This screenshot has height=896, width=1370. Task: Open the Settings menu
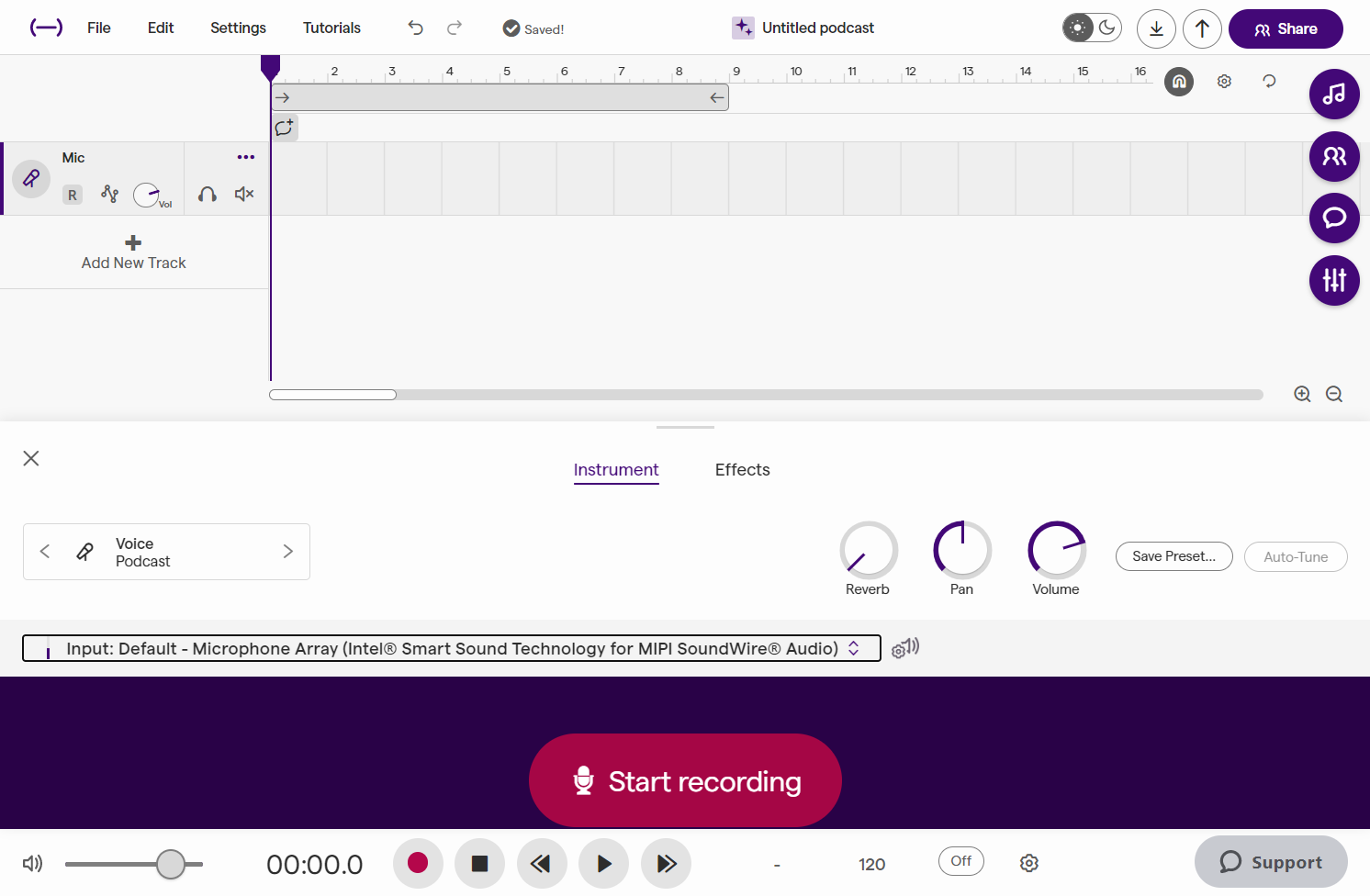[x=238, y=28]
